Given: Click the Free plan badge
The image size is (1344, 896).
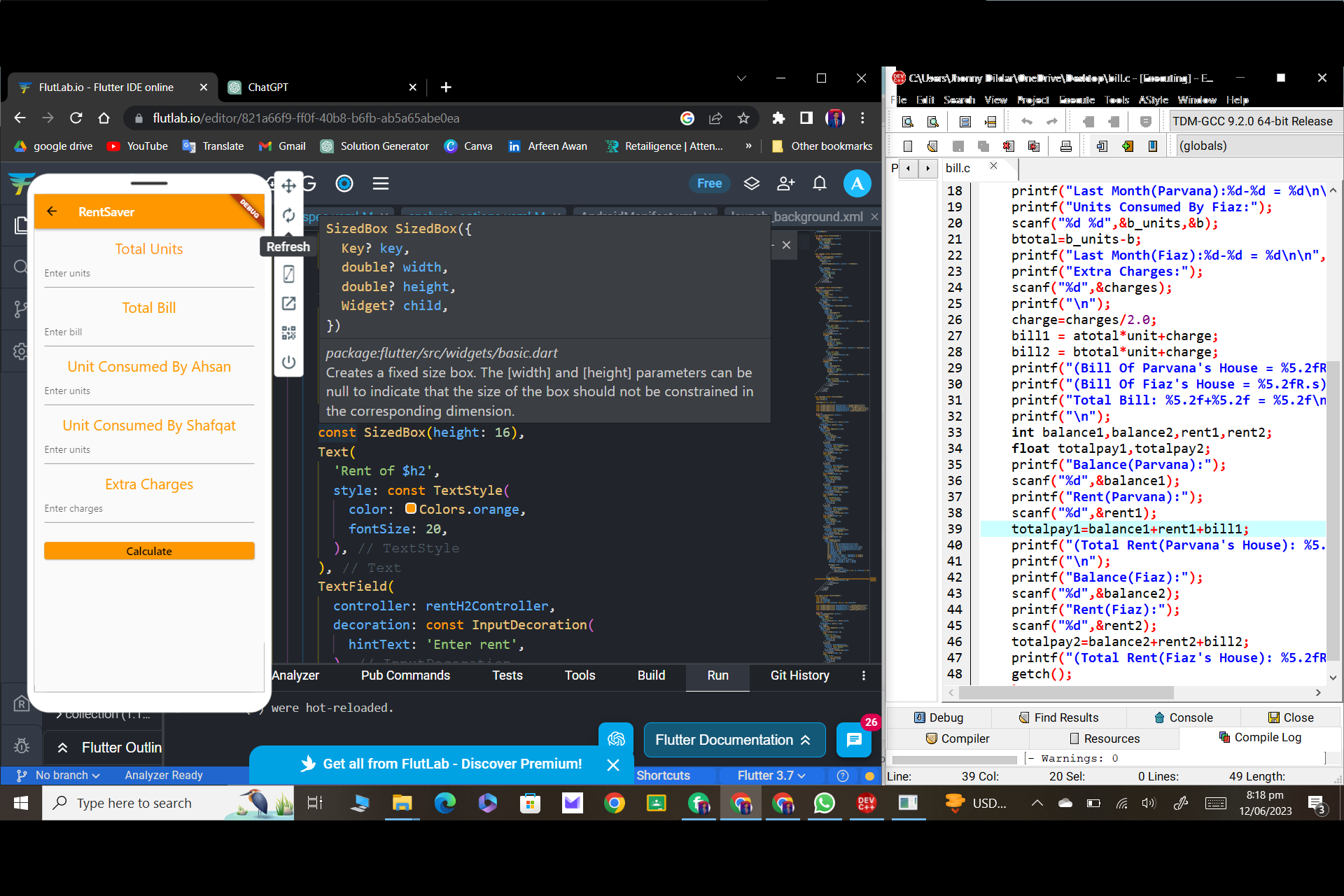Looking at the screenshot, I should [x=709, y=183].
